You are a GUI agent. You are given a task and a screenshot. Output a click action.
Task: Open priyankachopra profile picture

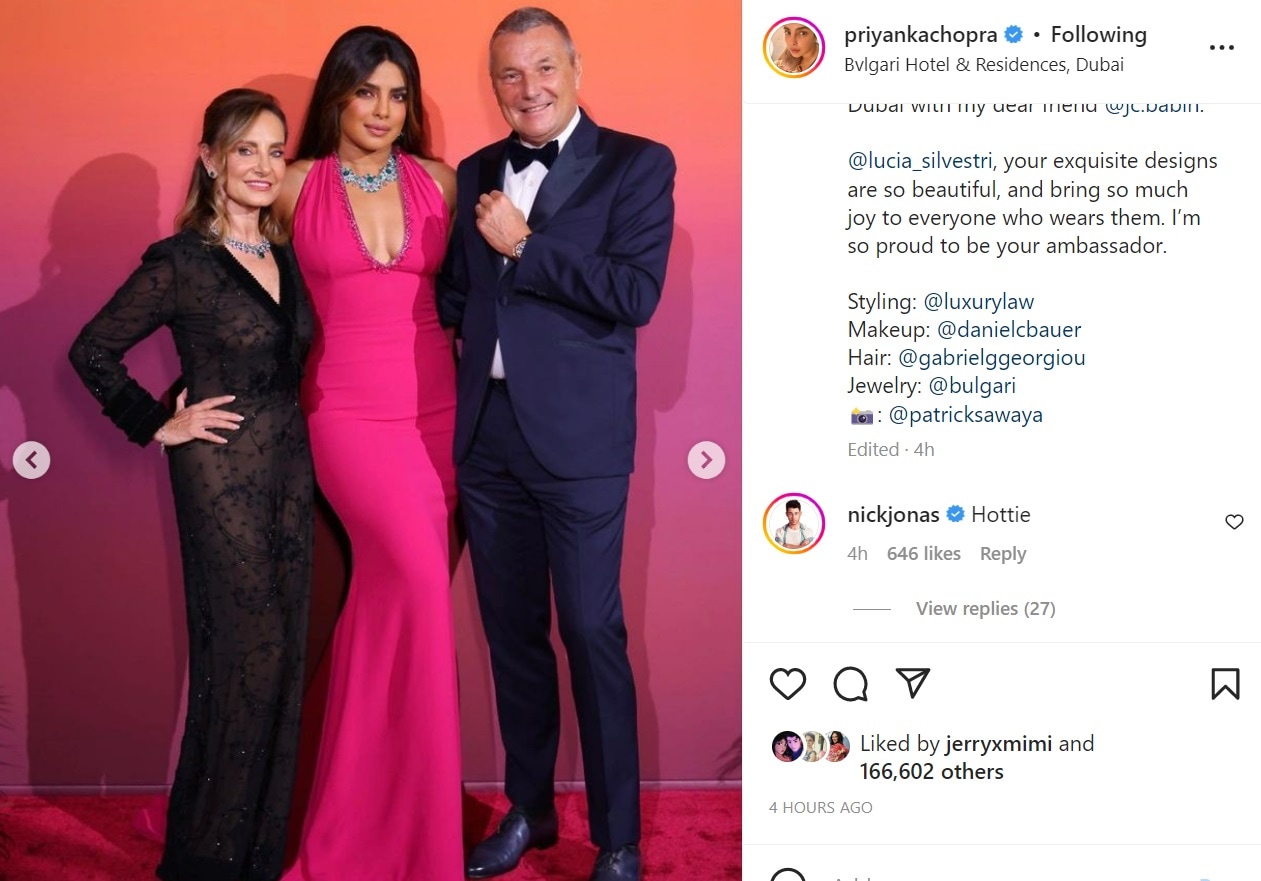pyautogui.click(x=794, y=47)
